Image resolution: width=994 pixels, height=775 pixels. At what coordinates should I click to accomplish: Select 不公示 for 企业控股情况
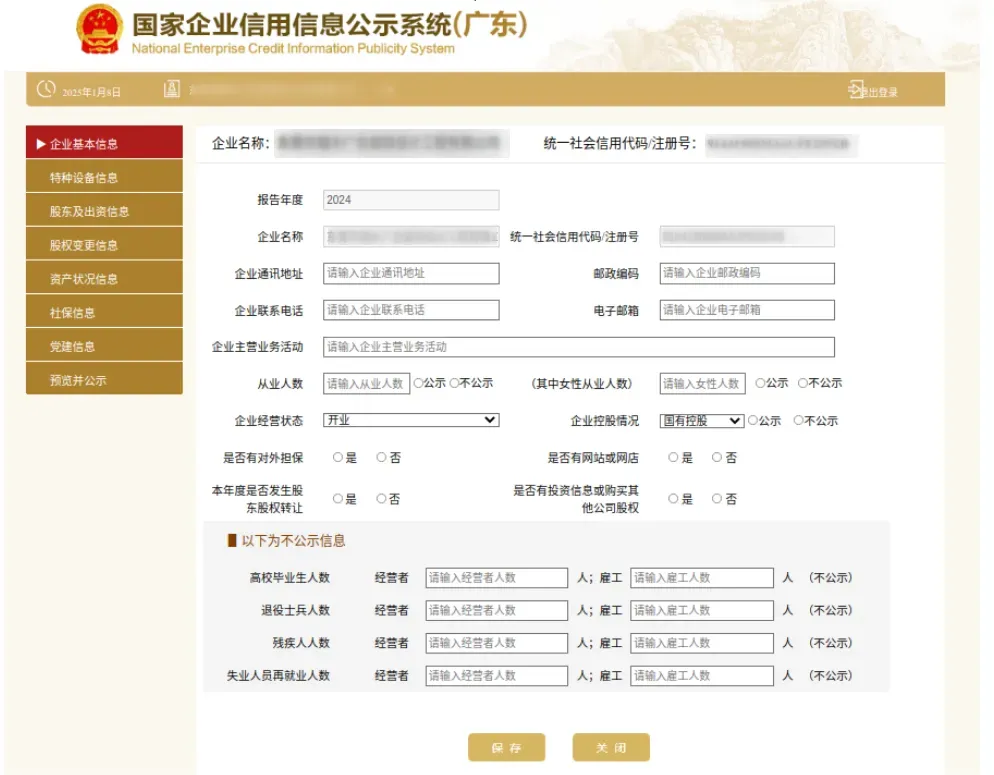tap(798, 421)
